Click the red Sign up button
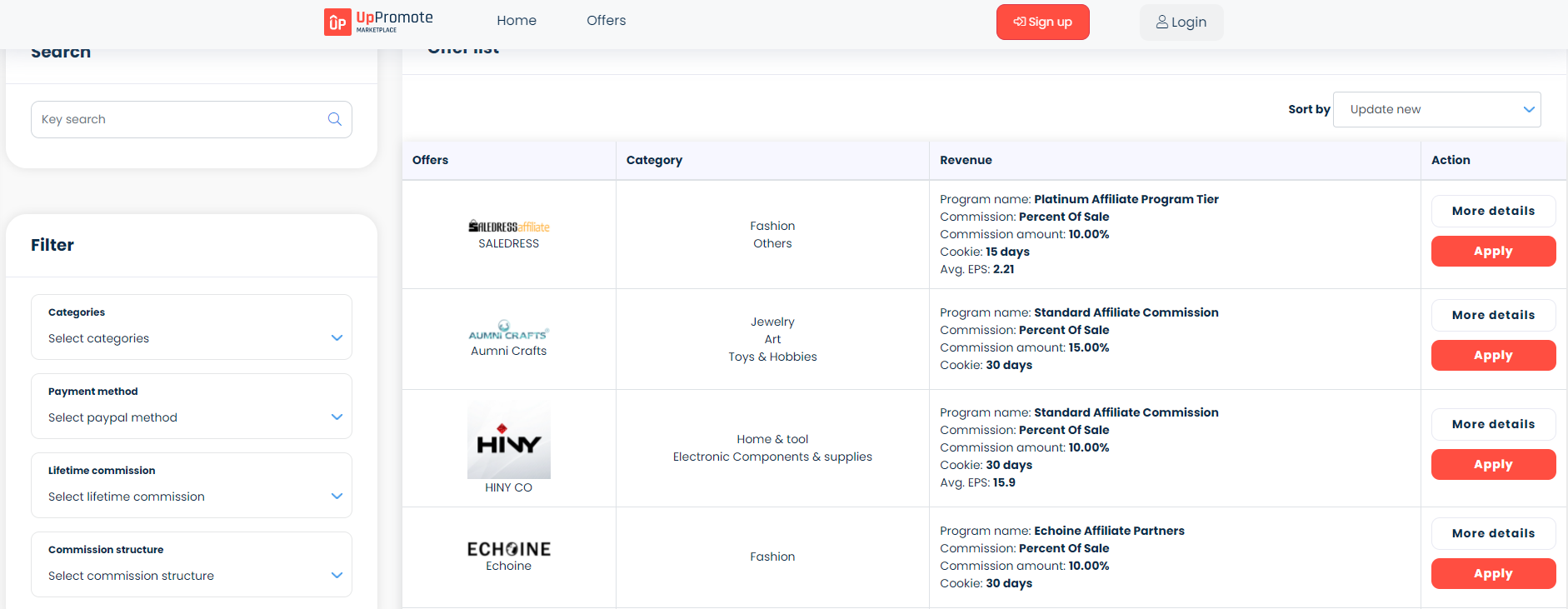The height and width of the screenshot is (609, 1568). coord(1042,22)
